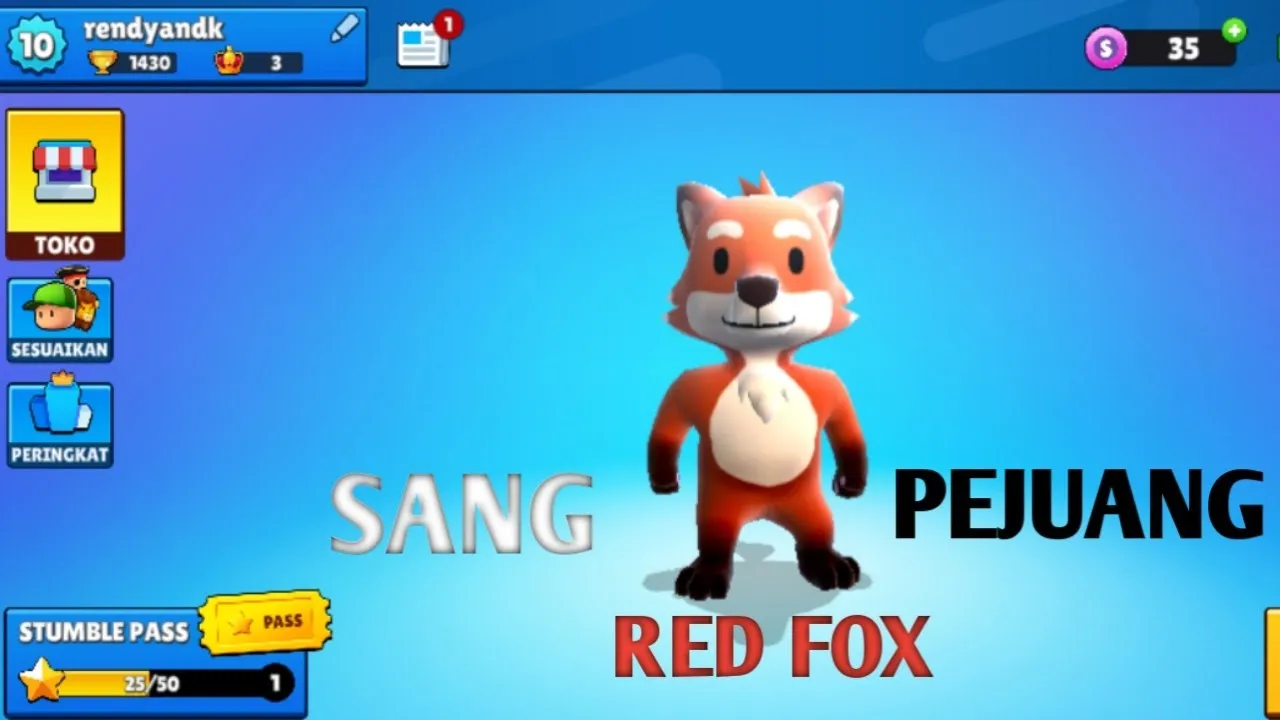Viewport: 1280px width, 720px height.
Task: Open the Stumble Pass panel
Action: [x=155, y=662]
